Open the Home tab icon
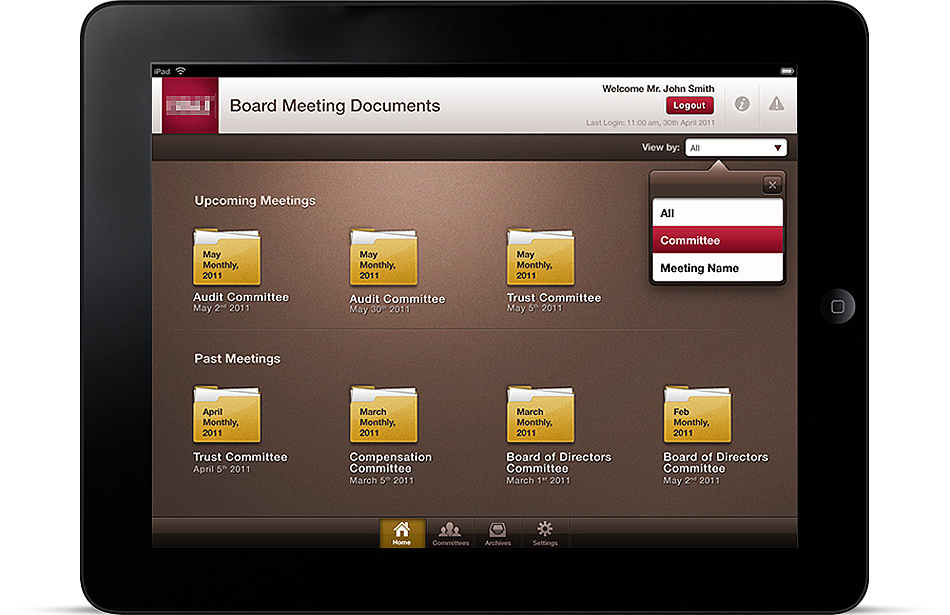950x615 pixels. coord(401,533)
